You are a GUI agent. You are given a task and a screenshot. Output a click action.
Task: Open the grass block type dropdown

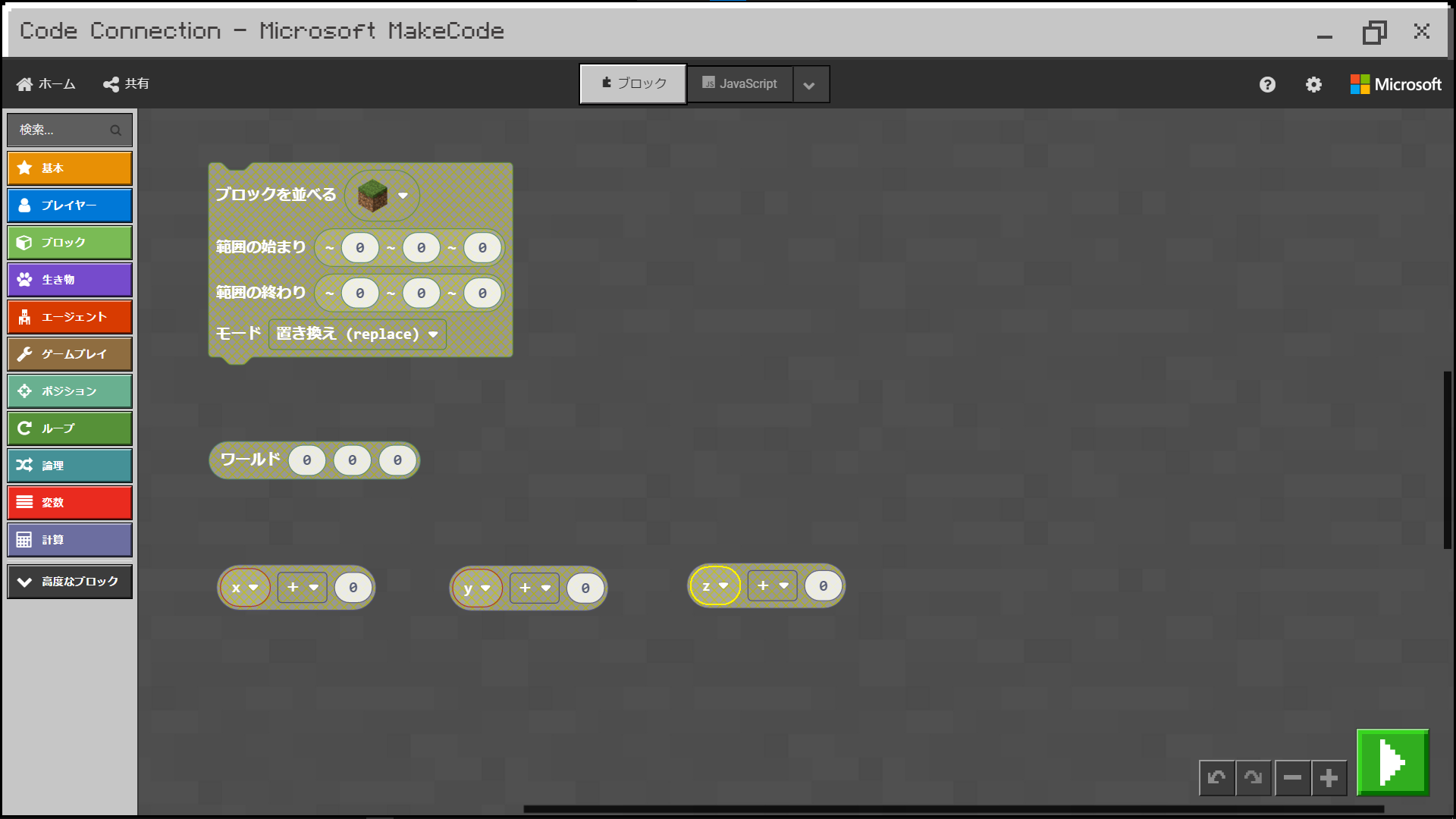(403, 196)
